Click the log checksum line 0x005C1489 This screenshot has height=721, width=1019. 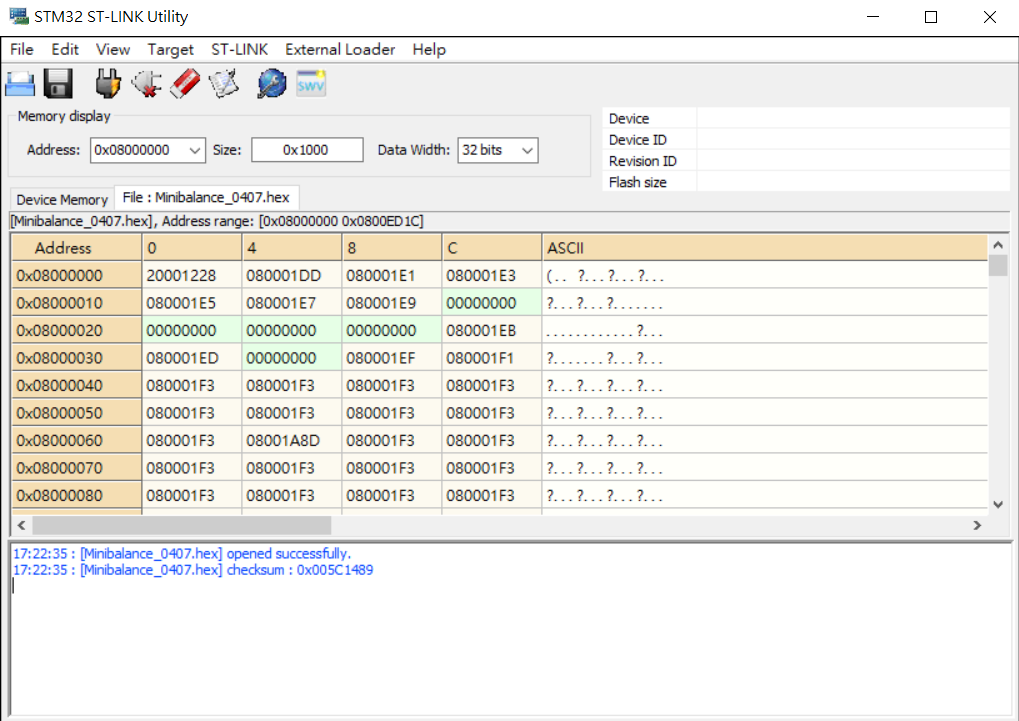coord(193,570)
